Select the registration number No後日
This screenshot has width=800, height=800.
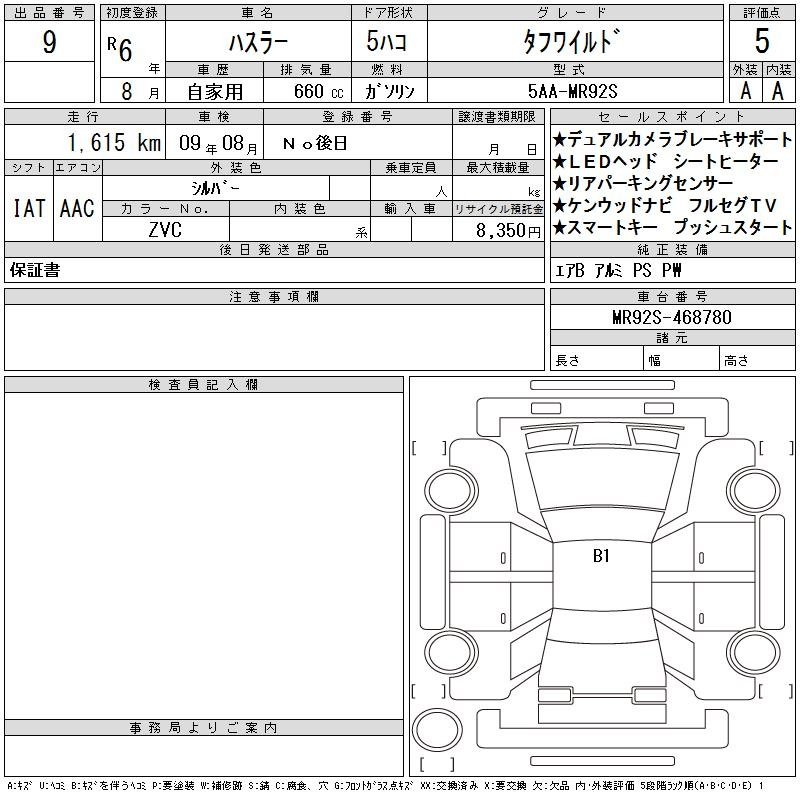point(315,143)
